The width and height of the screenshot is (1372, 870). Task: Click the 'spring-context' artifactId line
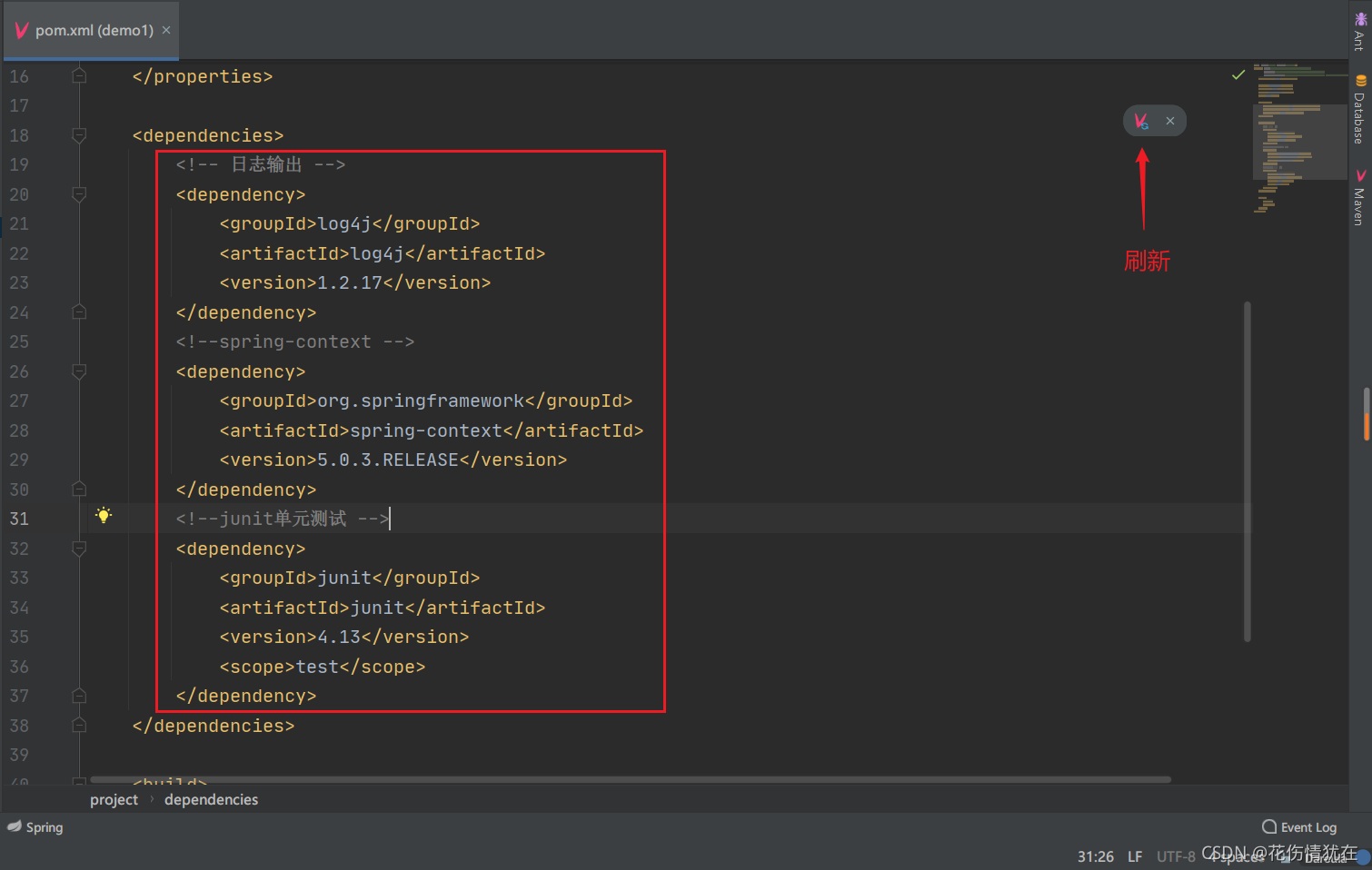coord(432,430)
